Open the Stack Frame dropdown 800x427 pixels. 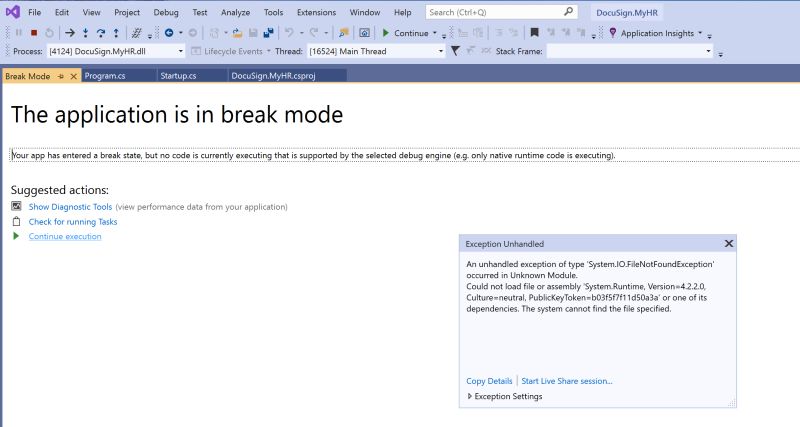(x=708, y=51)
